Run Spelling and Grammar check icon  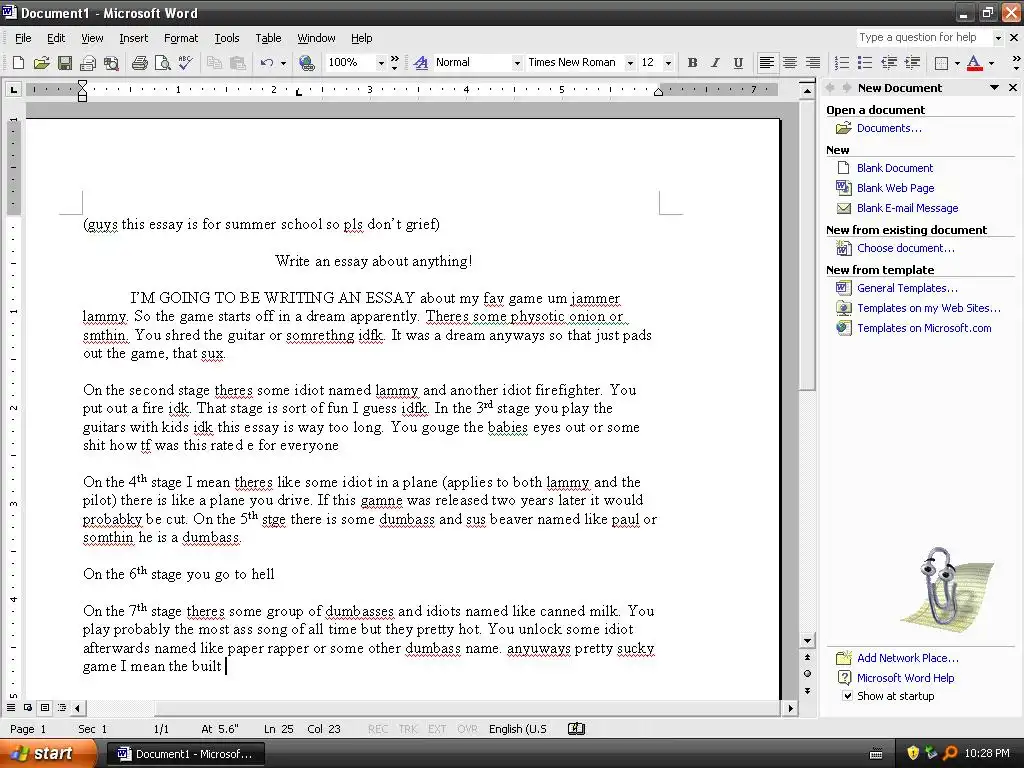coord(185,63)
